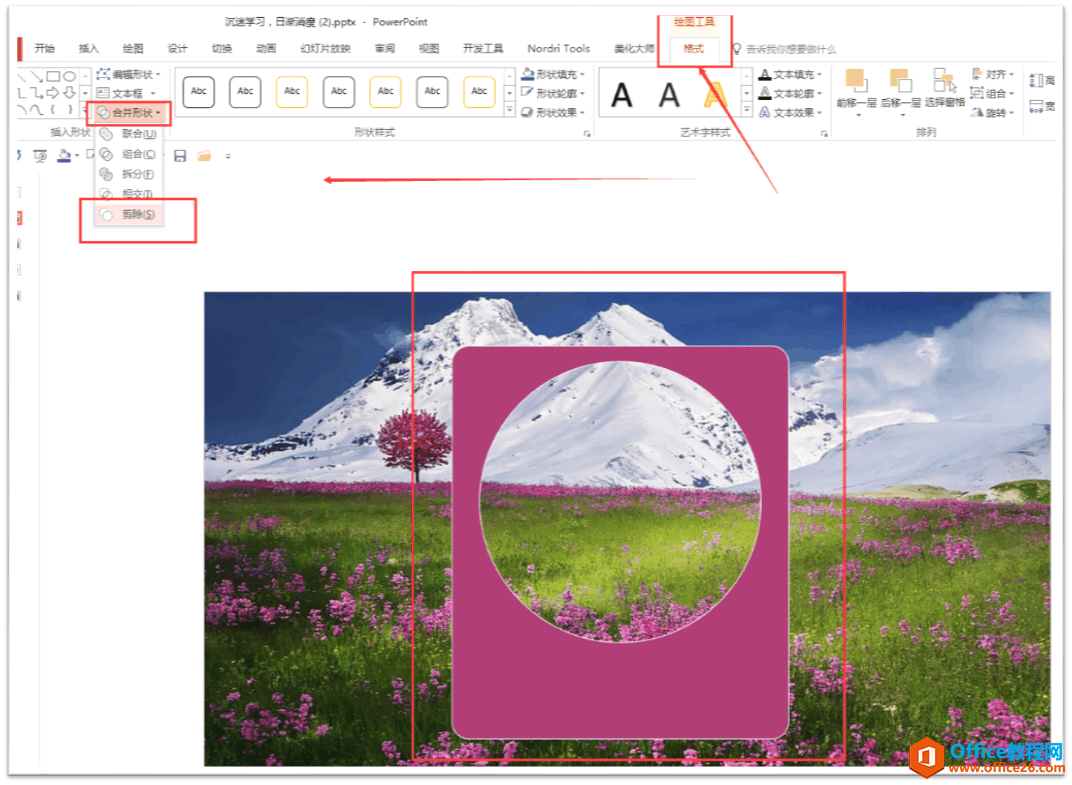The height and width of the screenshot is (785, 1072).
Task: Start slideshow from beginning icon in quick access bar
Action: pyautogui.click(x=40, y=156)
